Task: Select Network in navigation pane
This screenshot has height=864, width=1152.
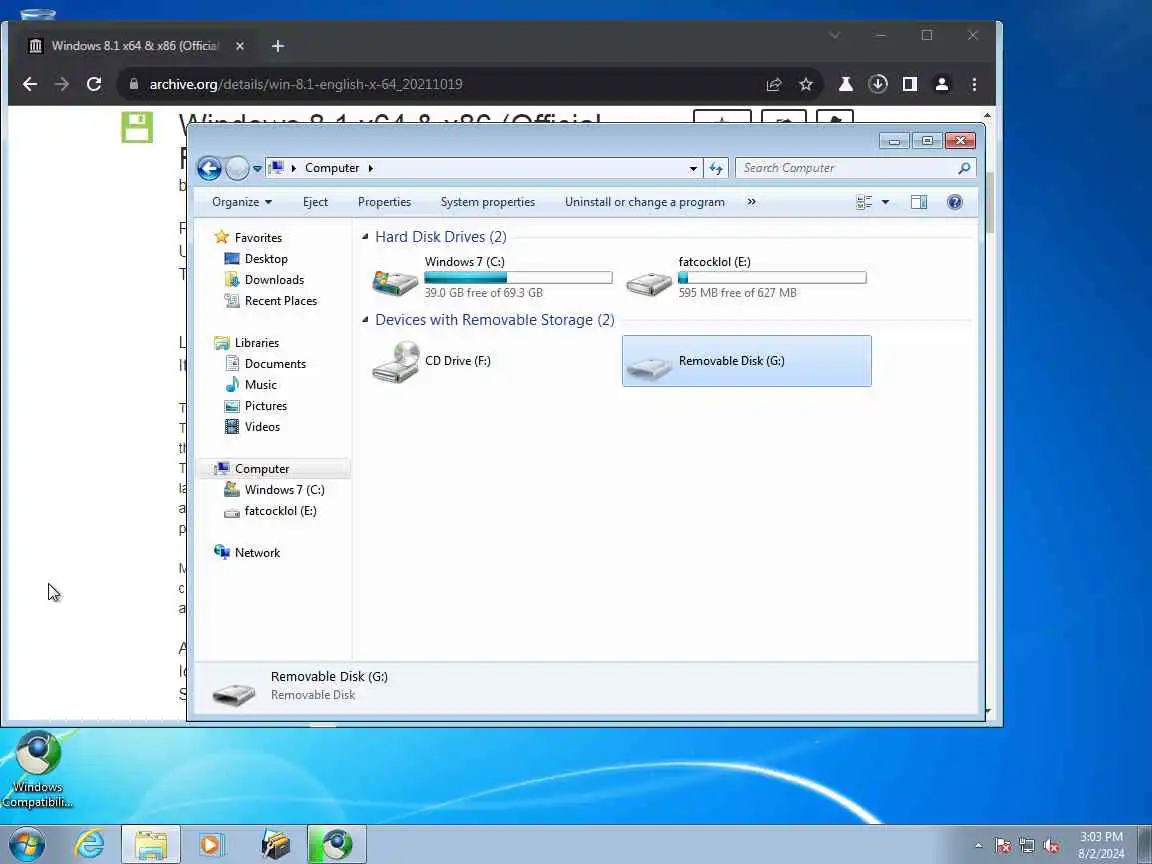Action: pos(257,552)
